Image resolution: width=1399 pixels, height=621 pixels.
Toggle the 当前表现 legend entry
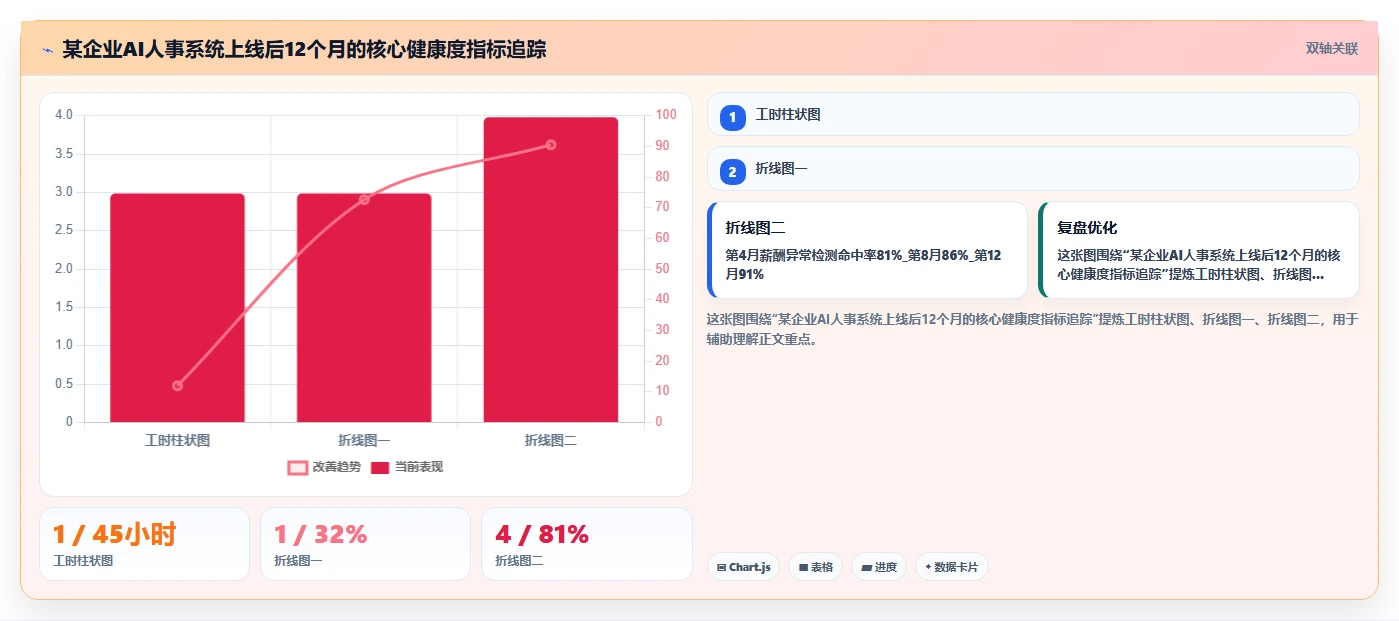coord(407,467)
